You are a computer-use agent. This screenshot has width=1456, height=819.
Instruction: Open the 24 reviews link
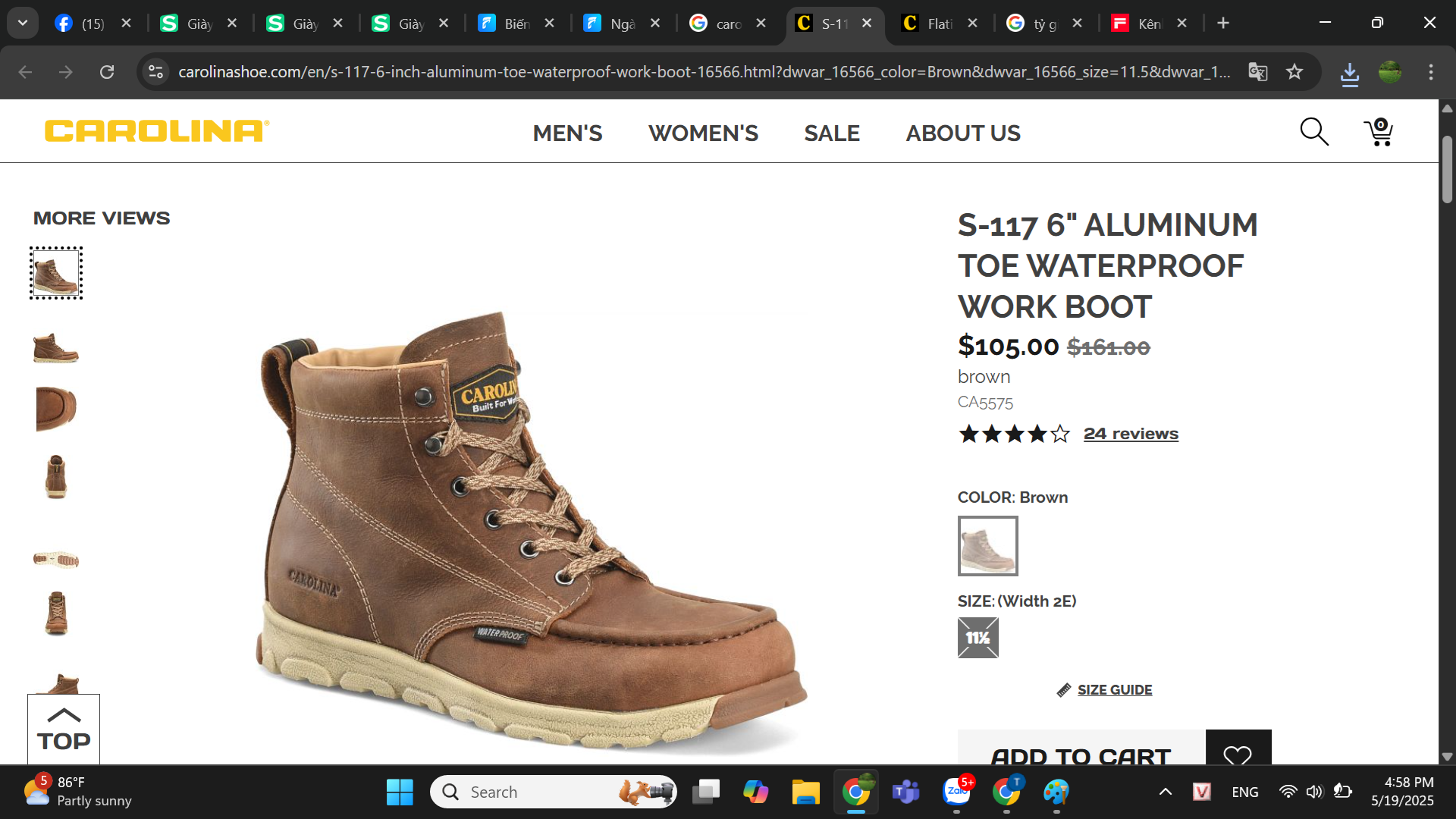click(1131, 434)
